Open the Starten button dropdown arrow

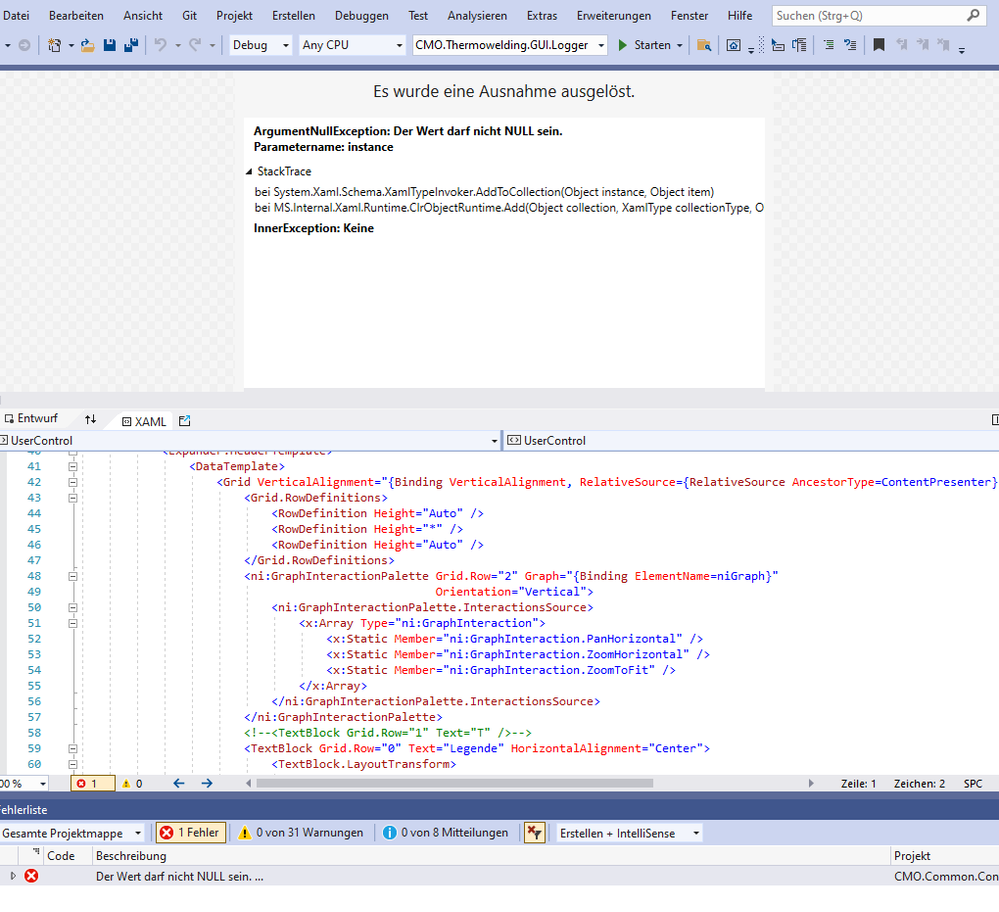coord(680,45)
